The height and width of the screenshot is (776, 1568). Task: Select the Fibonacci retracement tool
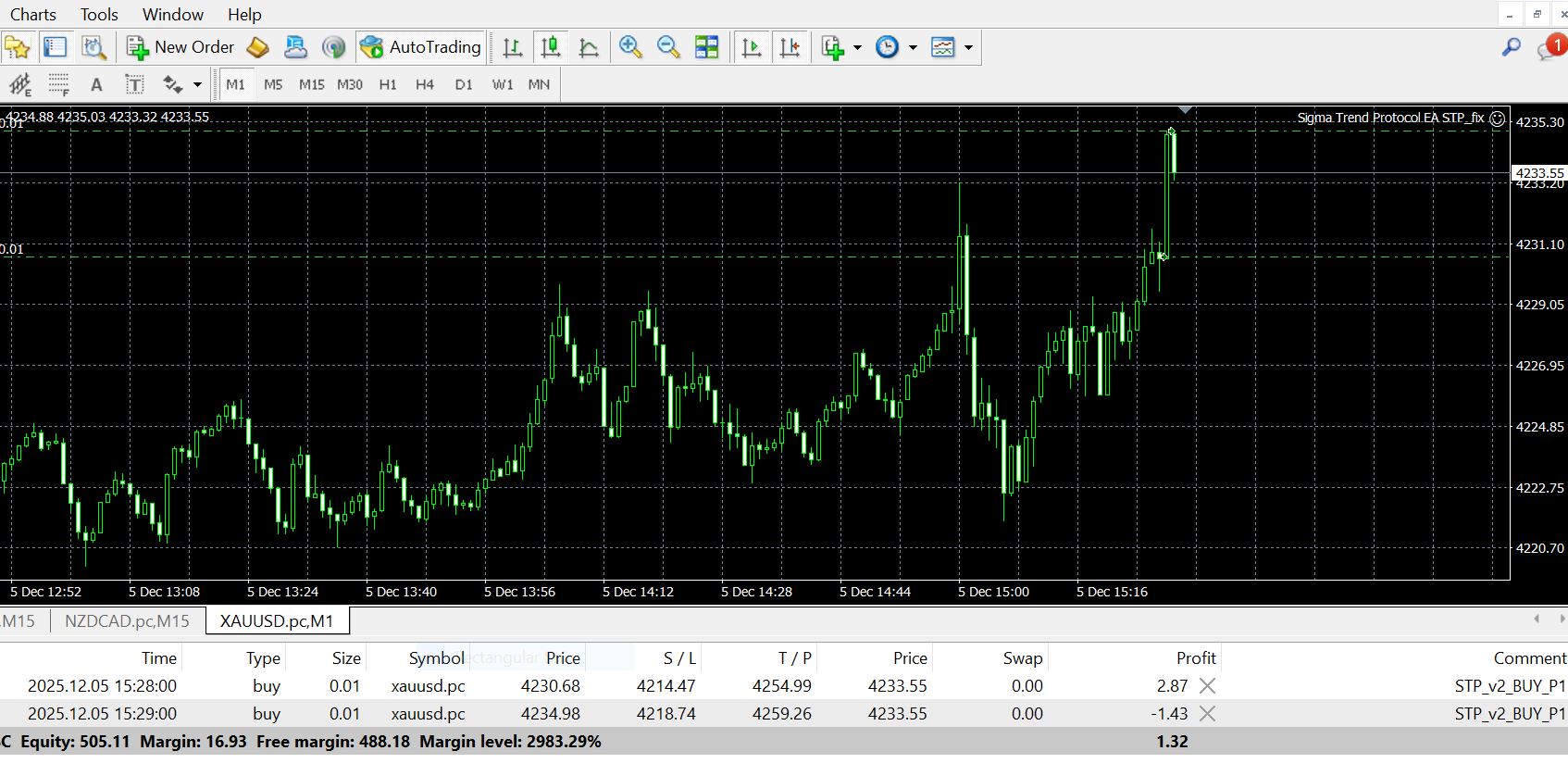pyautogui.click(x=59, y=85)
